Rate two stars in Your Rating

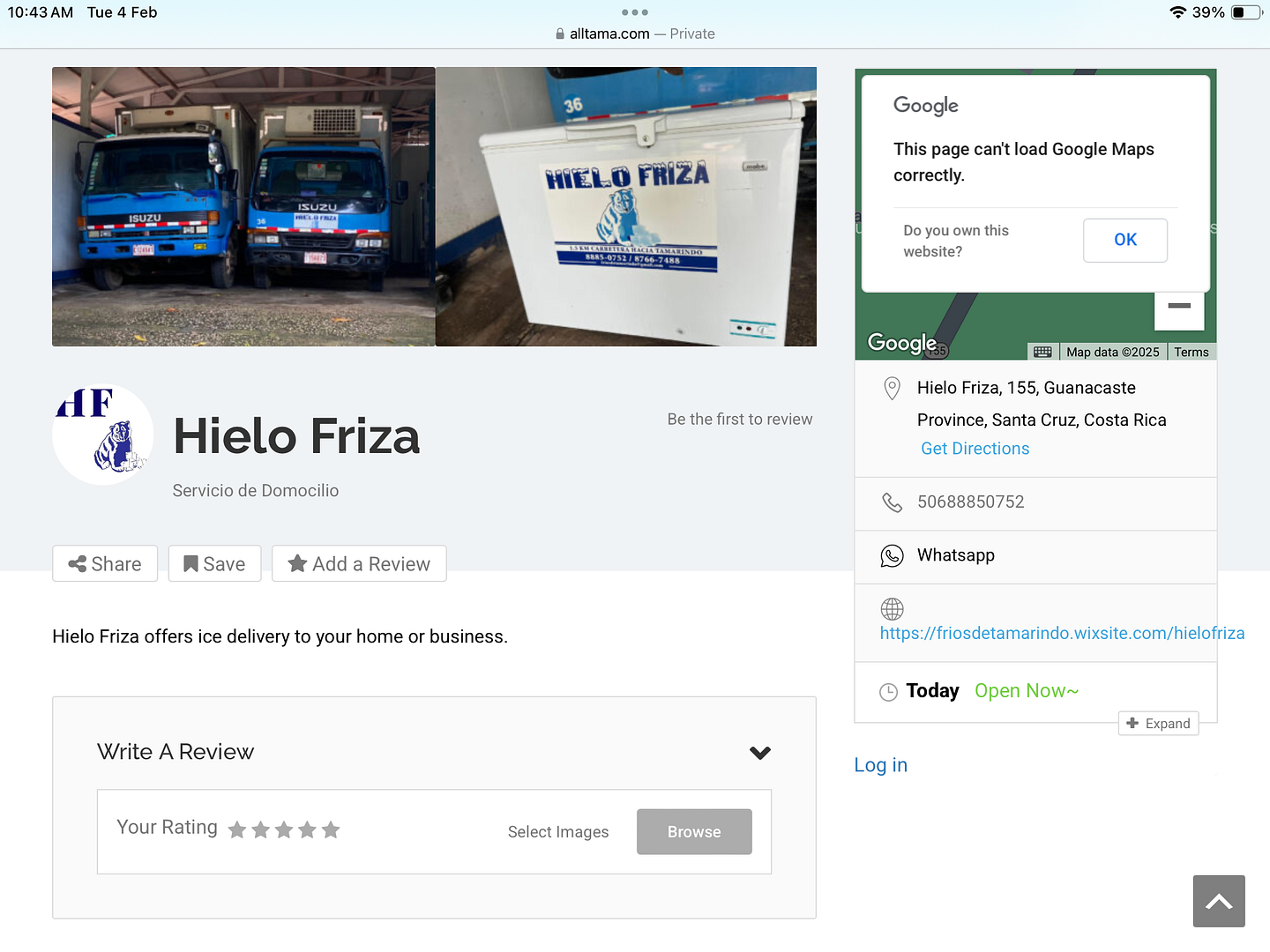pyautogui.click(x=260, y=829)
